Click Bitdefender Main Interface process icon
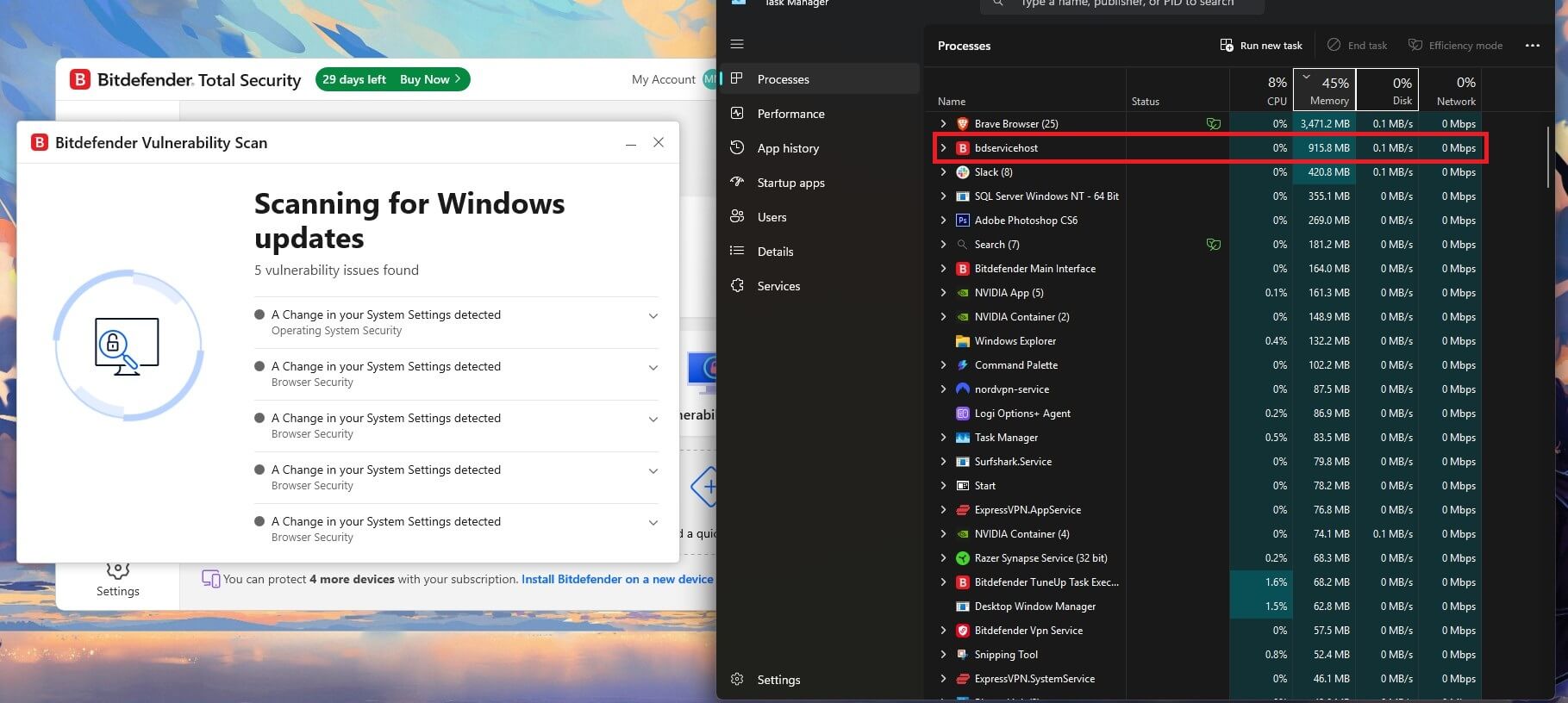This screenshot has width=1568, height=703. click(963, 269)
